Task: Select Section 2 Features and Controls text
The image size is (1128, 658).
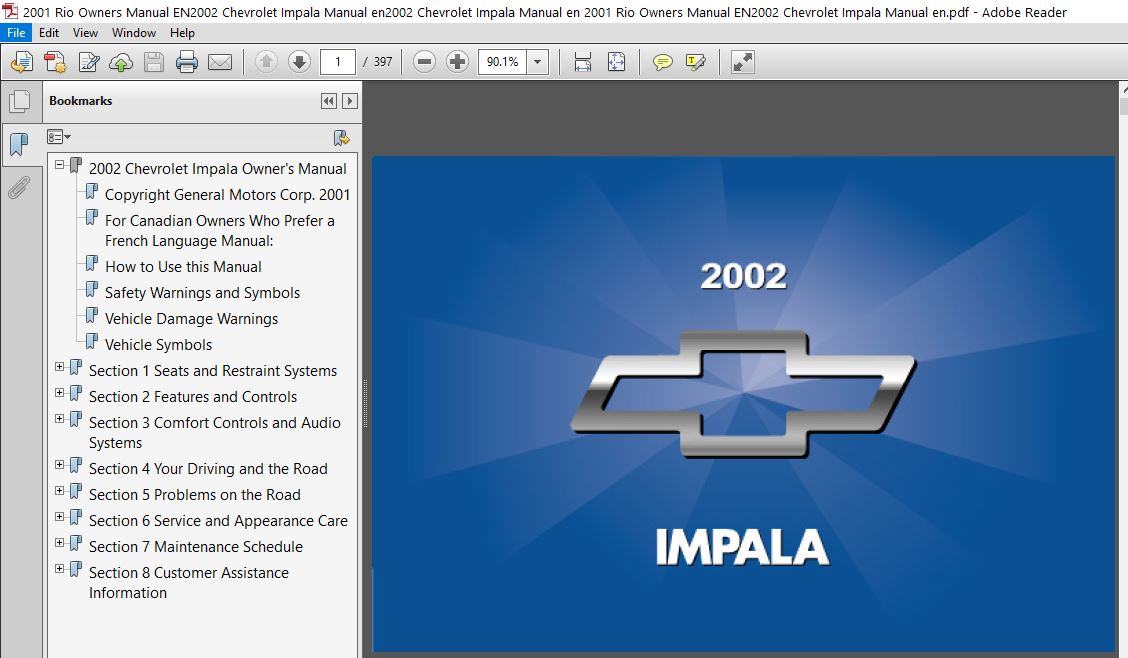Action: click(193, 396)
